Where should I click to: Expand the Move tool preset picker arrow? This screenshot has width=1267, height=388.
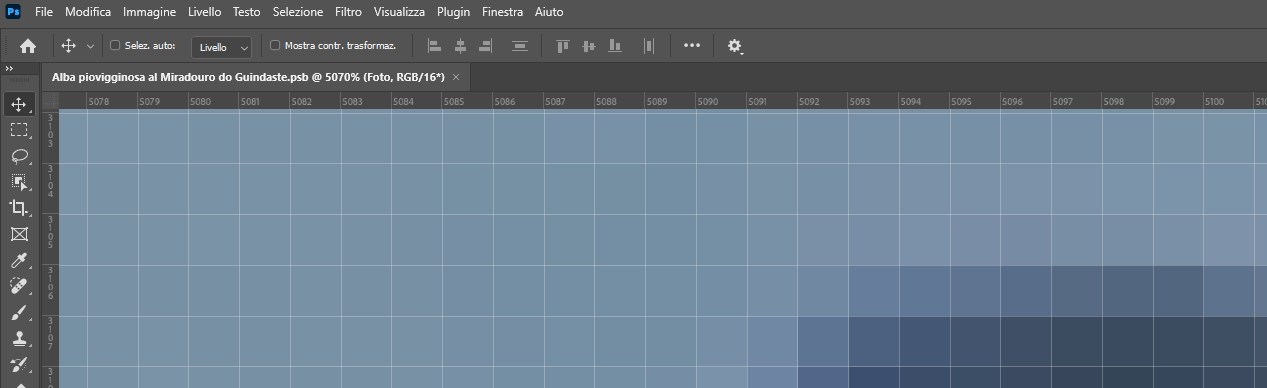tap(90, 46)
